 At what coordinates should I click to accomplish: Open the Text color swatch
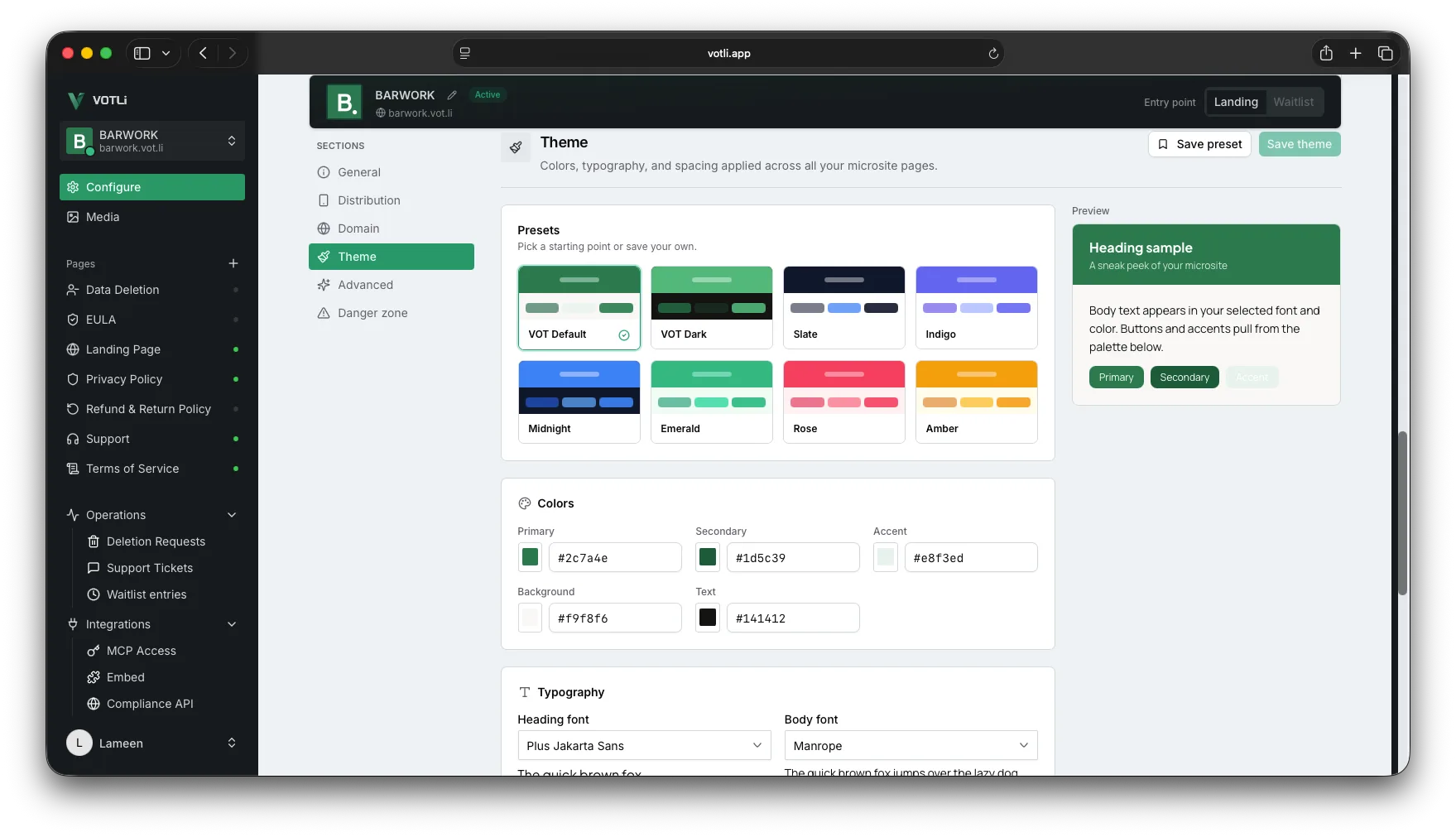(x=708, y=618)
